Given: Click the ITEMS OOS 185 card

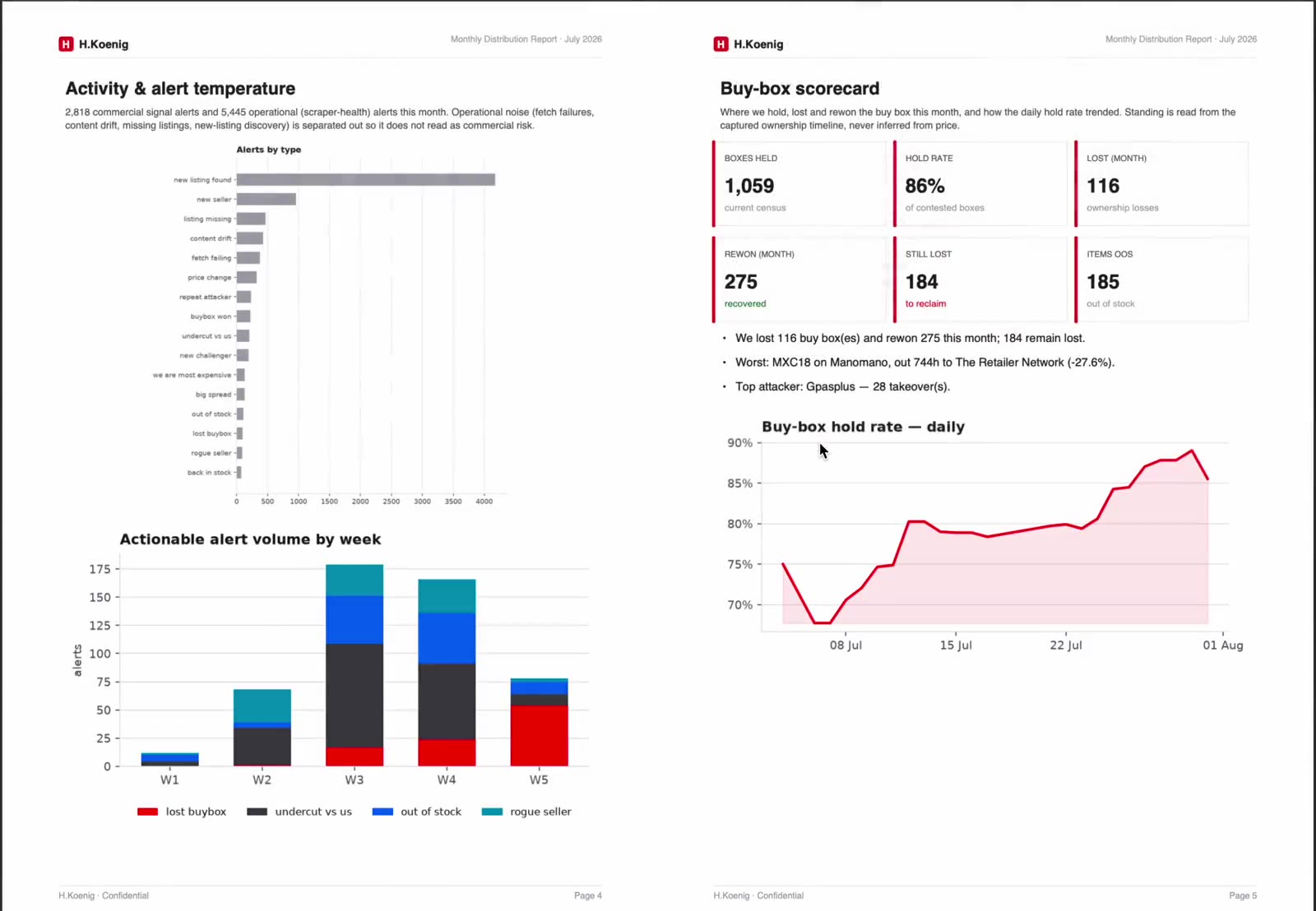Looking at the screenshot, I should 1161,280.
